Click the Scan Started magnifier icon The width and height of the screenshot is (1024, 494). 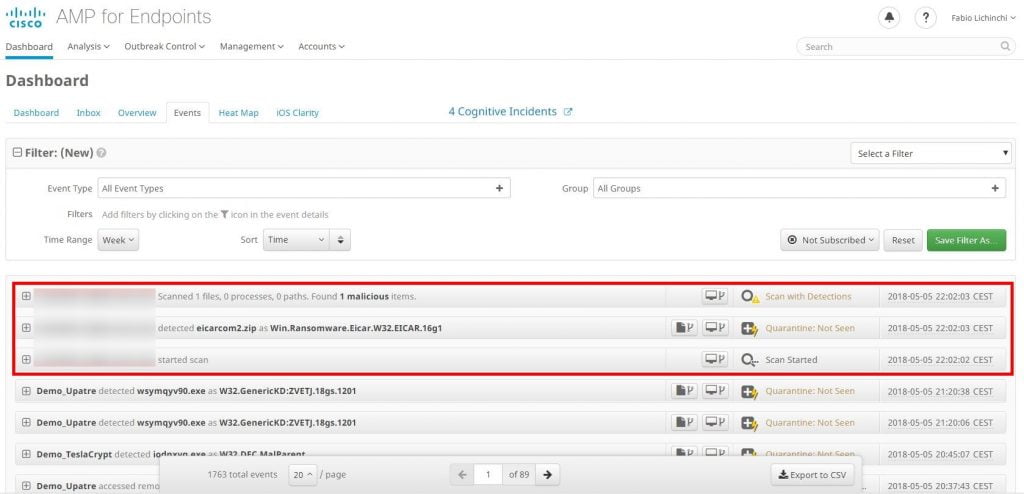click(x=750, y=359)
